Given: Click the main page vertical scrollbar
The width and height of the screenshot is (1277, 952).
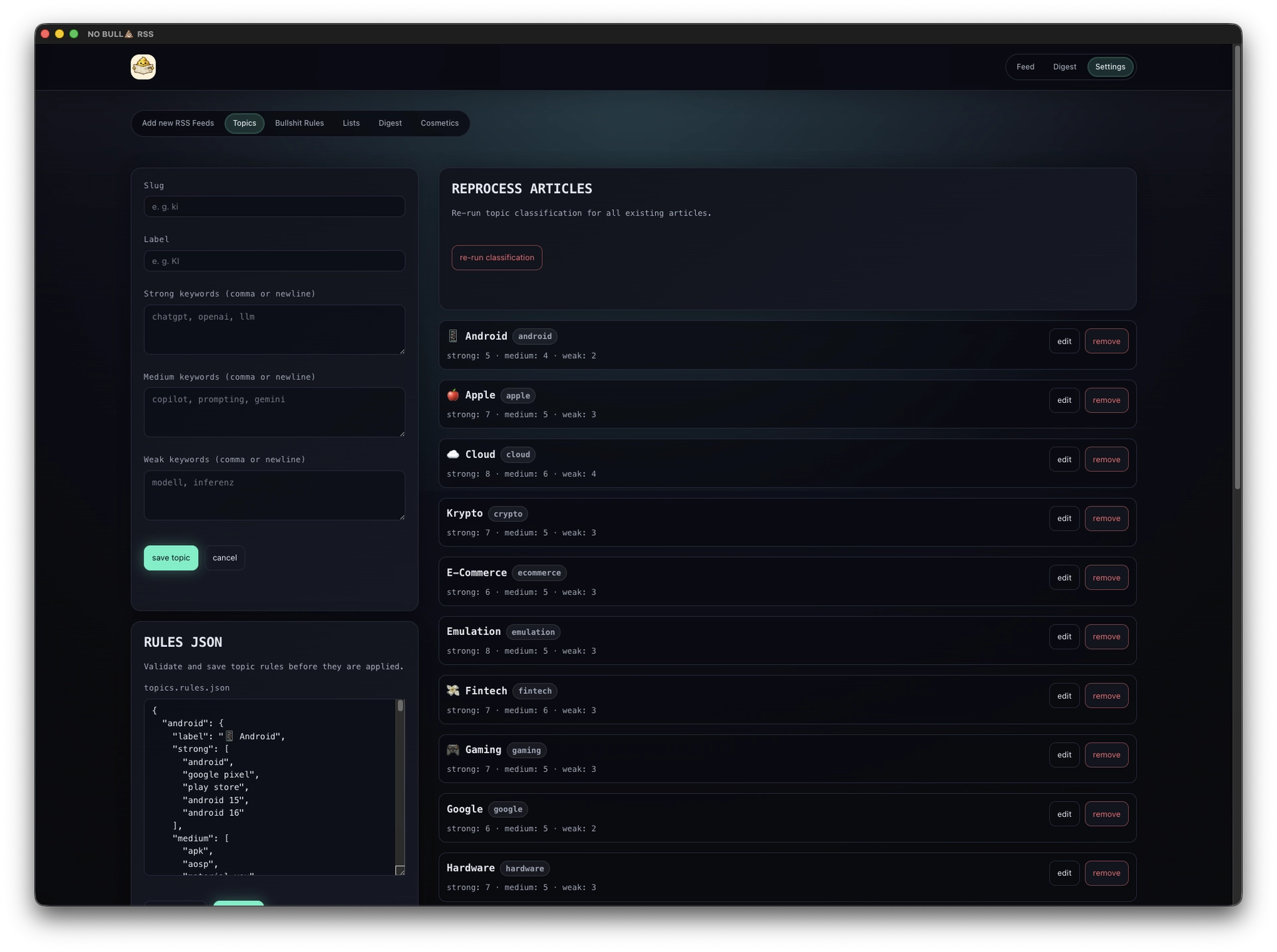Looking at the screenshot, I should (x=1237, y=266).
